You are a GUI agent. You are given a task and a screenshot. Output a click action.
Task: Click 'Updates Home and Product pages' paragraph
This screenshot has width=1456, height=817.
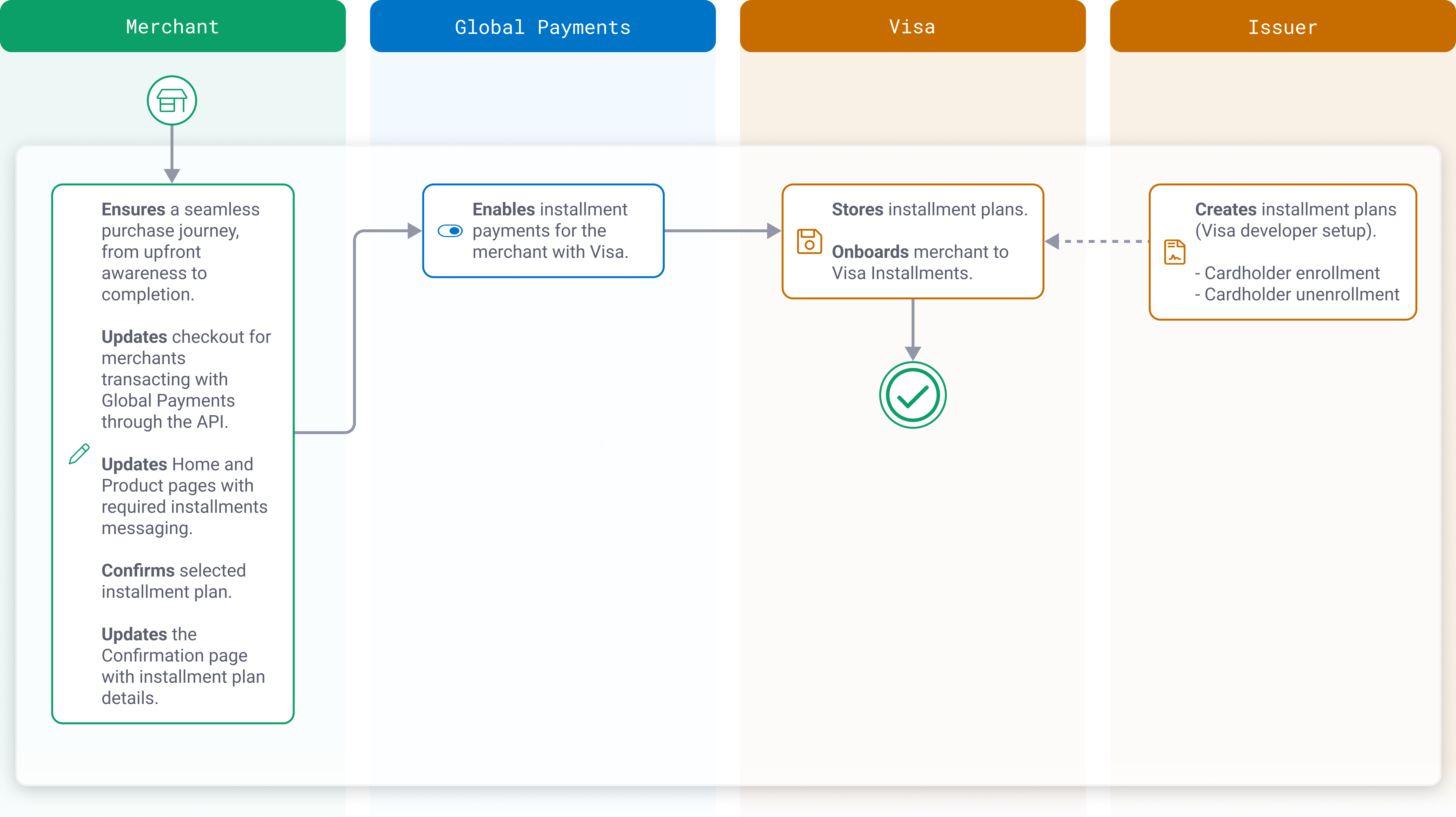(x=184, y=496)
